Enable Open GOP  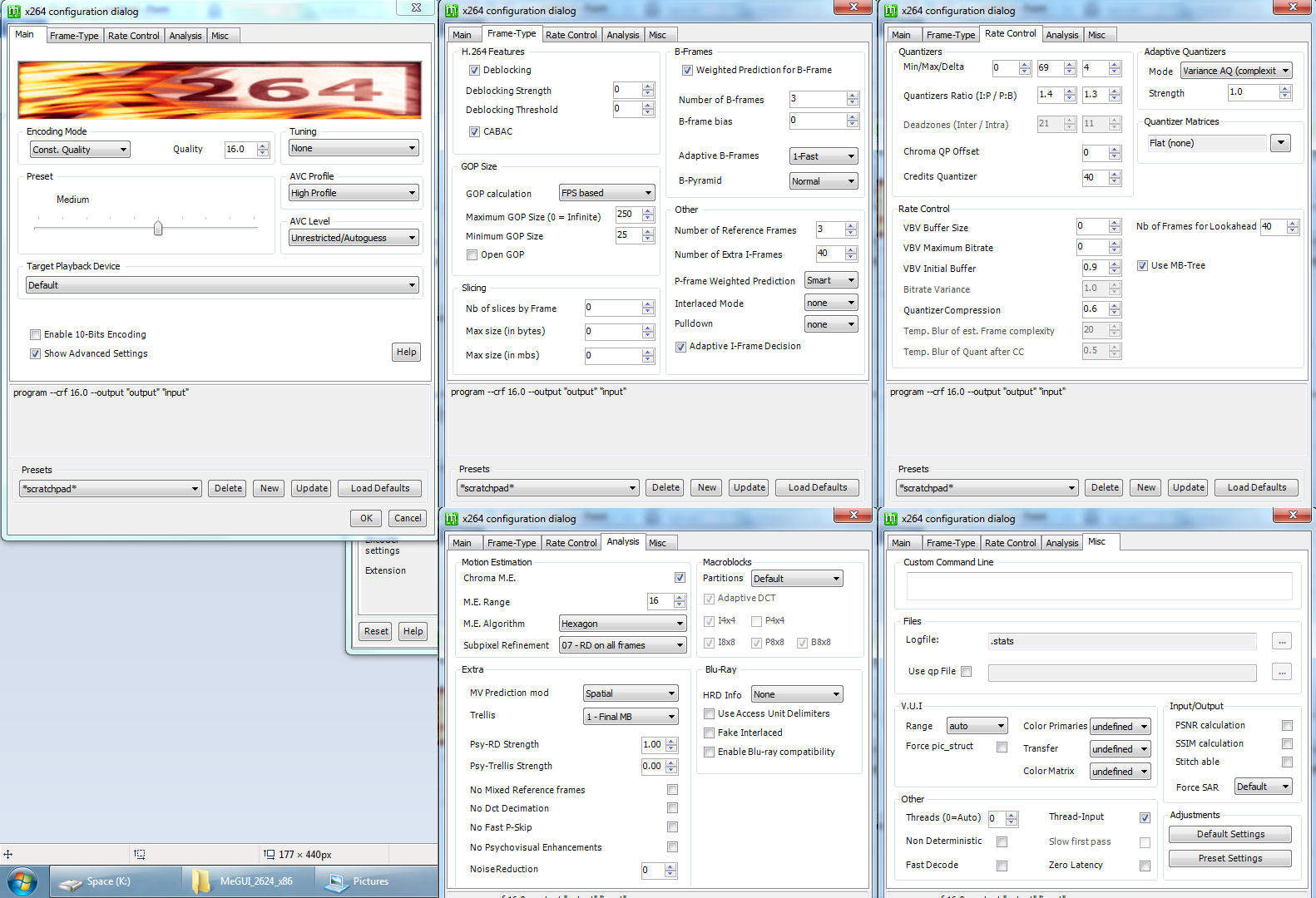point(472,255)
